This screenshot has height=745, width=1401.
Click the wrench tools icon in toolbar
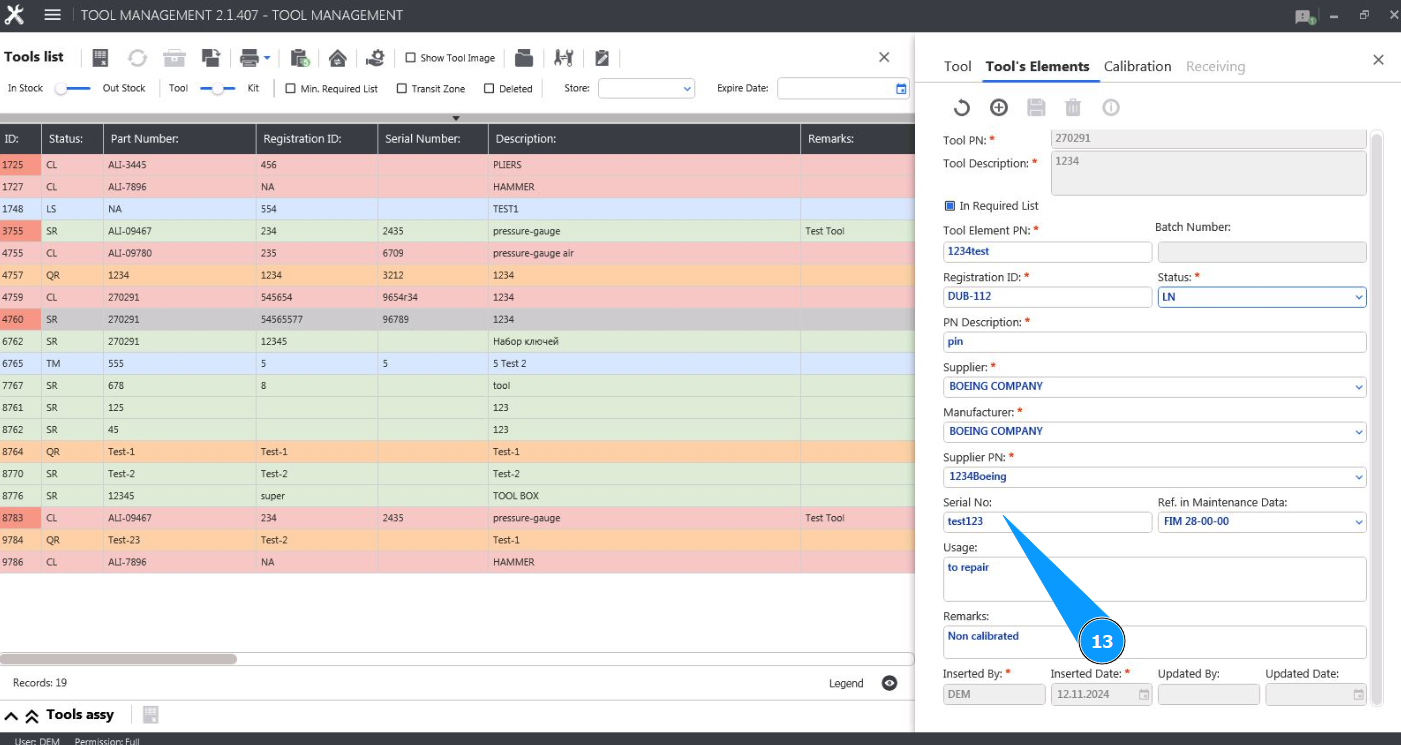tap(563, 58)
